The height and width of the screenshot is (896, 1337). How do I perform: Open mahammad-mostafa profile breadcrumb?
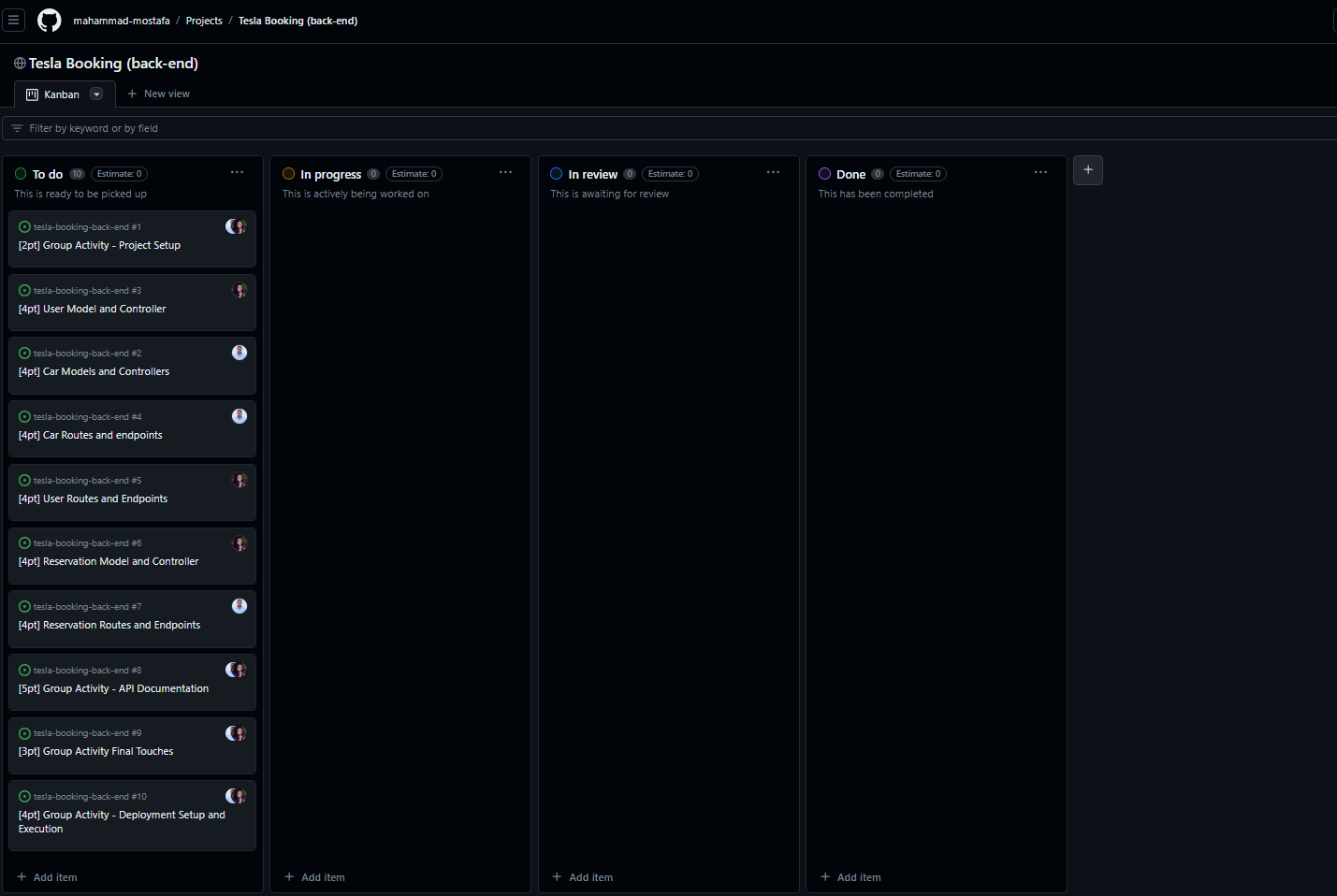click(122, 21)
